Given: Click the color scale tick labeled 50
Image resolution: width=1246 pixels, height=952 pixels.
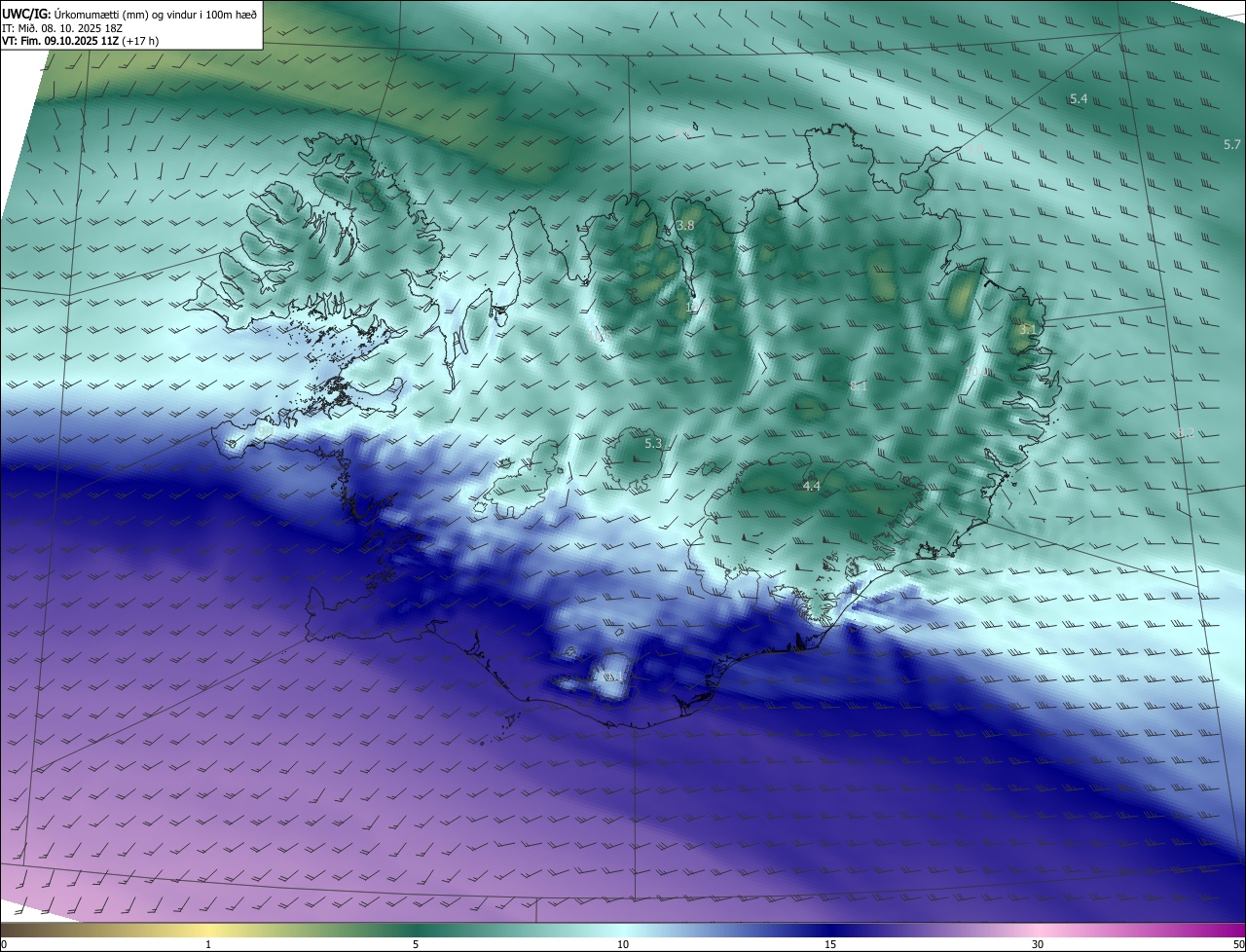Looking at the screenshot, I should tap(1238, 944).
